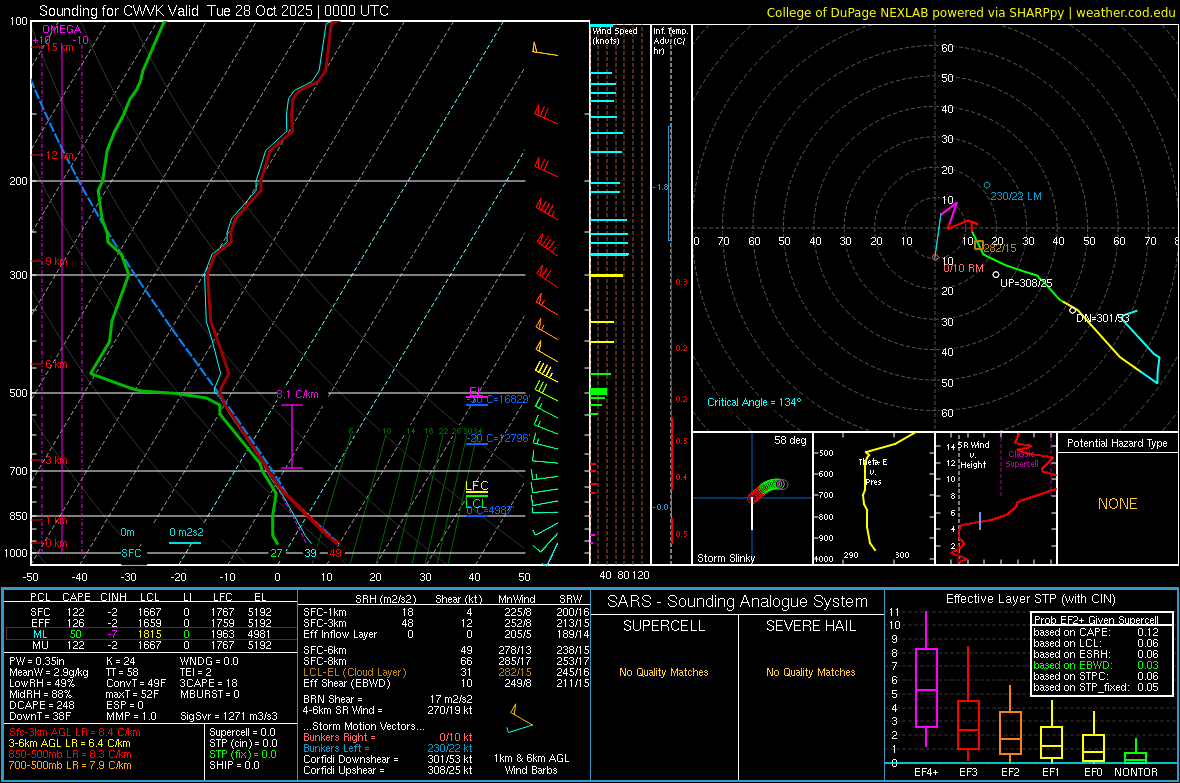Screen dimensions: 1180x783
Task: Click the green STP (fix) = 0.0 index
Action: [243, 754]
